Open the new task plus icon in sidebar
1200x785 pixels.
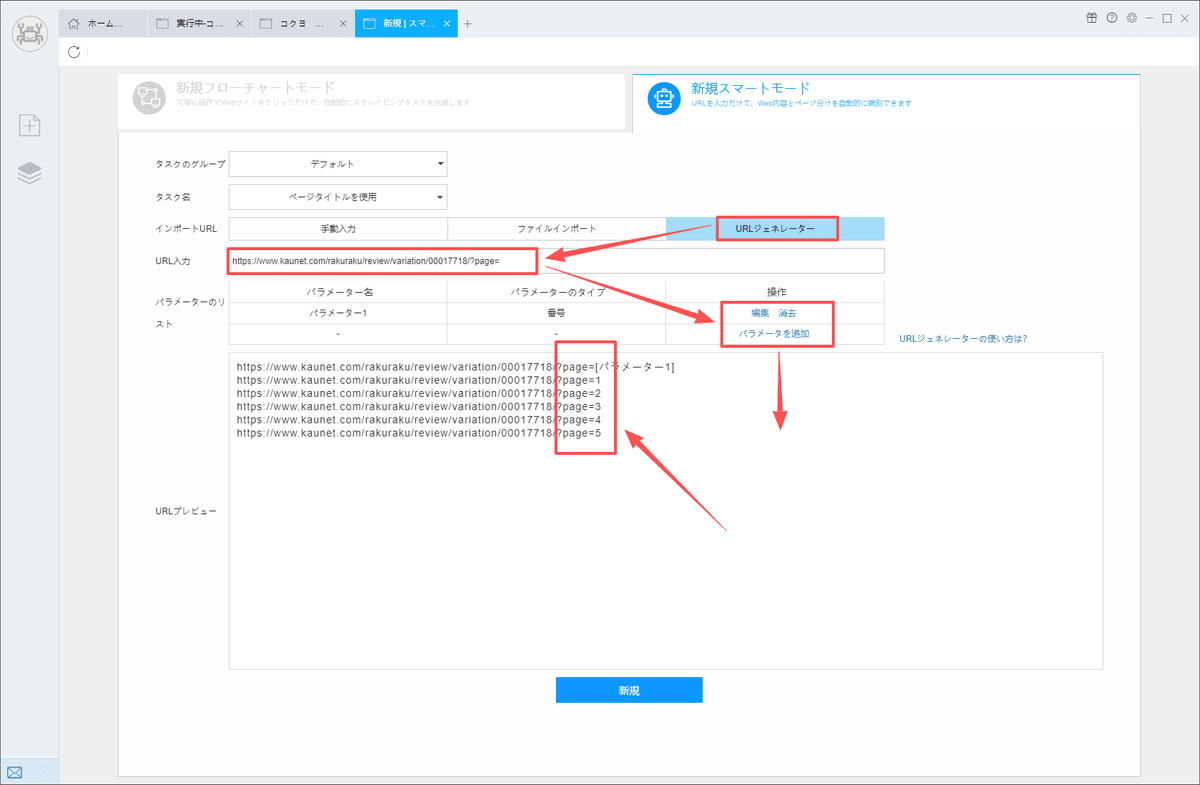click(29, 125)
